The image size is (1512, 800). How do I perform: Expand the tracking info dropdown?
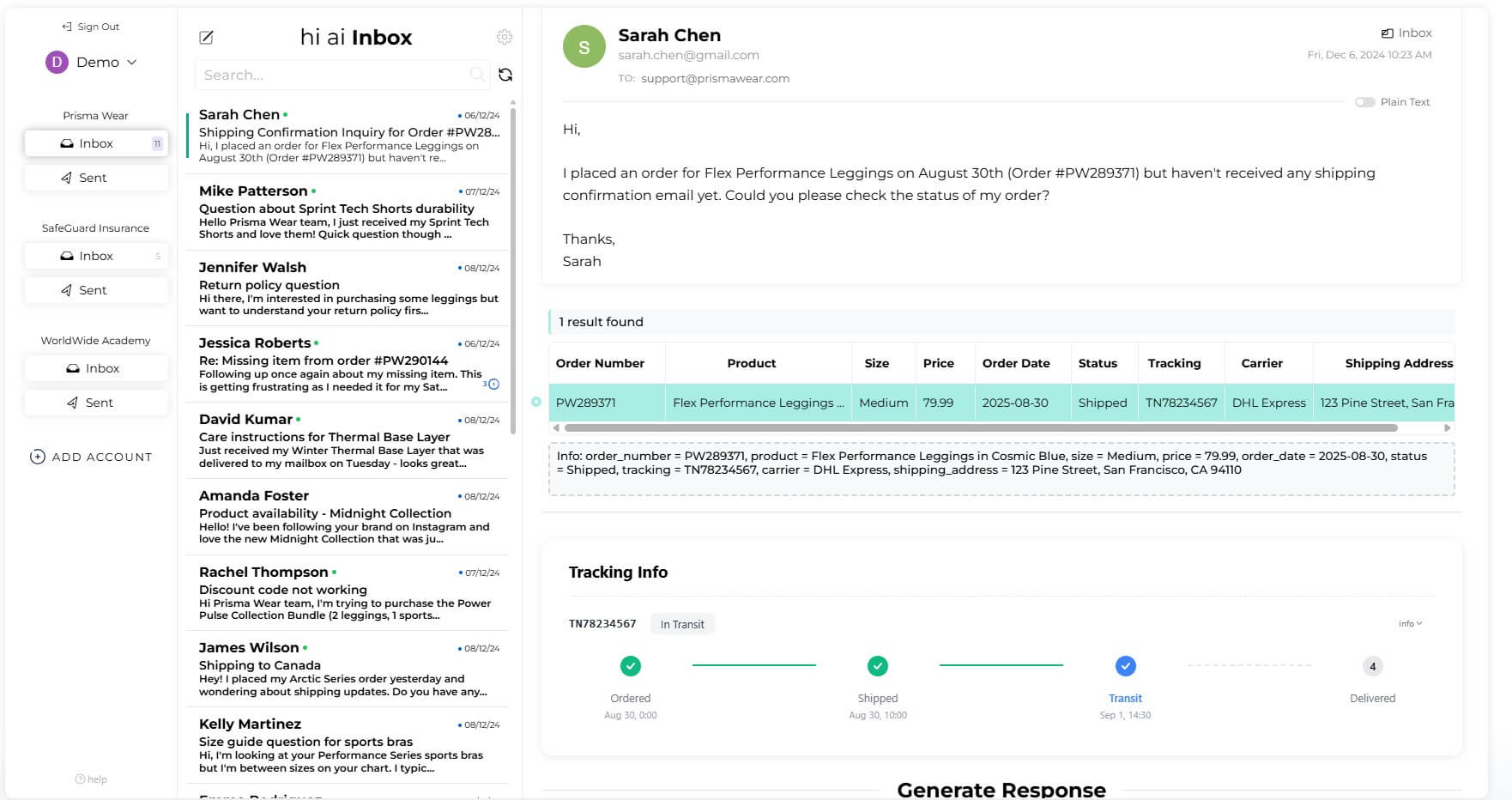(1410, 624)
